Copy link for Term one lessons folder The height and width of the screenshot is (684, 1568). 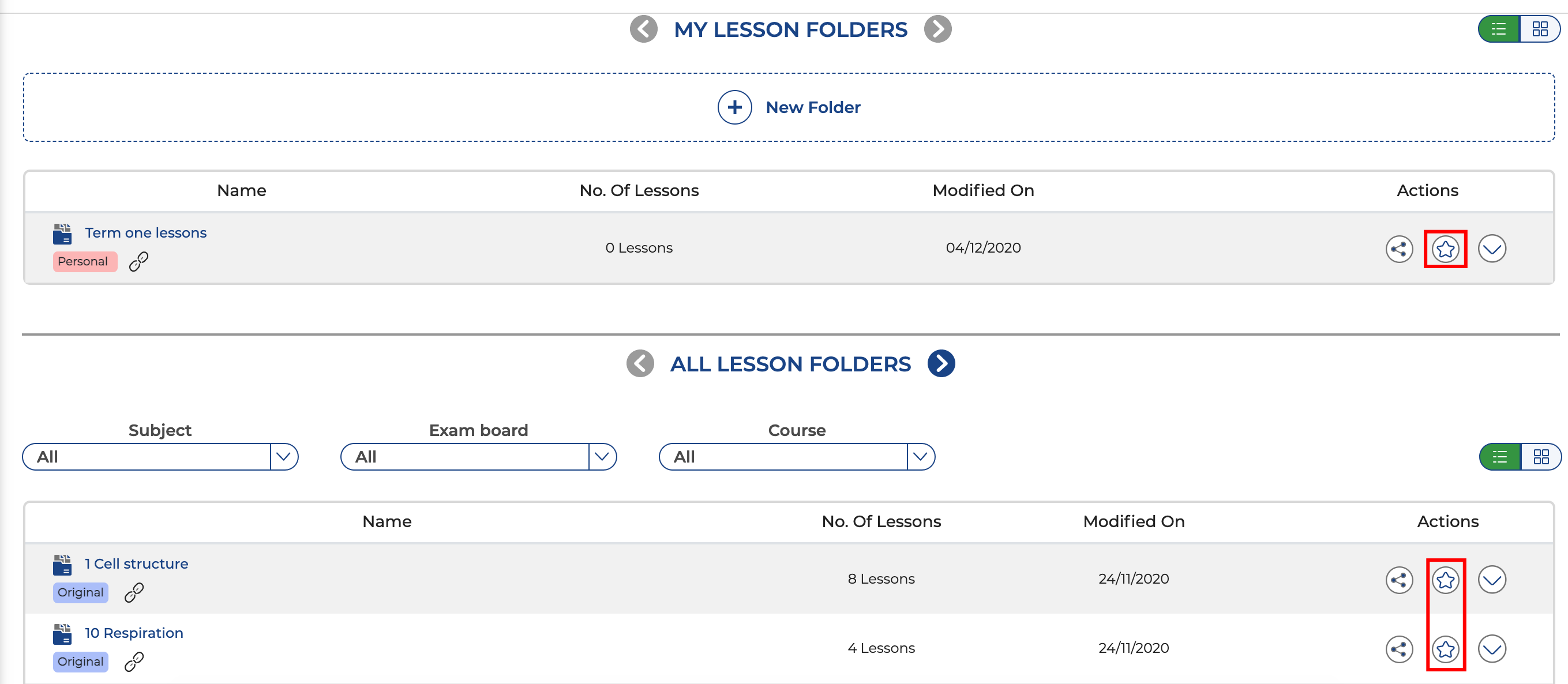point(138,262)
